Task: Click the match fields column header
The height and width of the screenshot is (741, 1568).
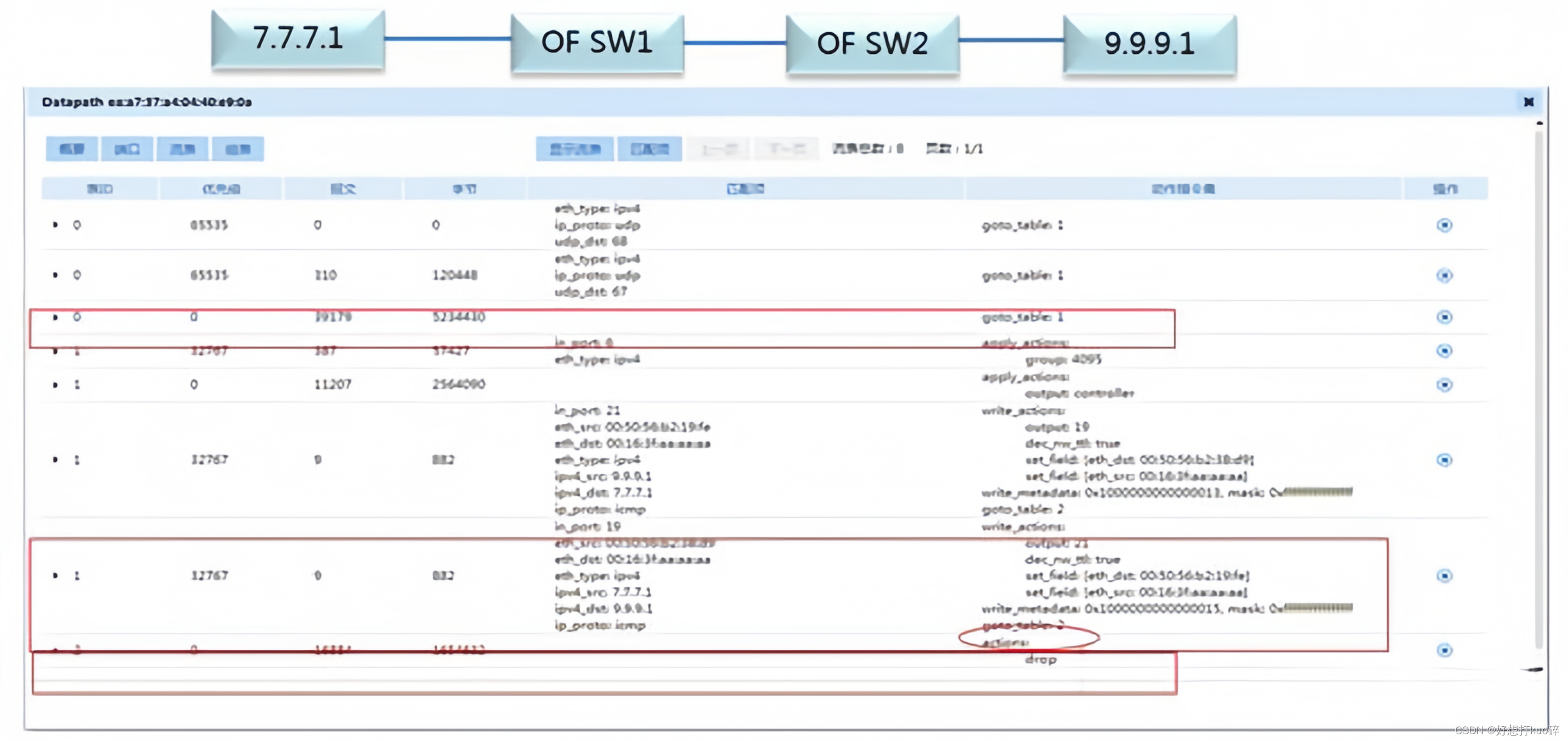Action: (x=745, y=189)
